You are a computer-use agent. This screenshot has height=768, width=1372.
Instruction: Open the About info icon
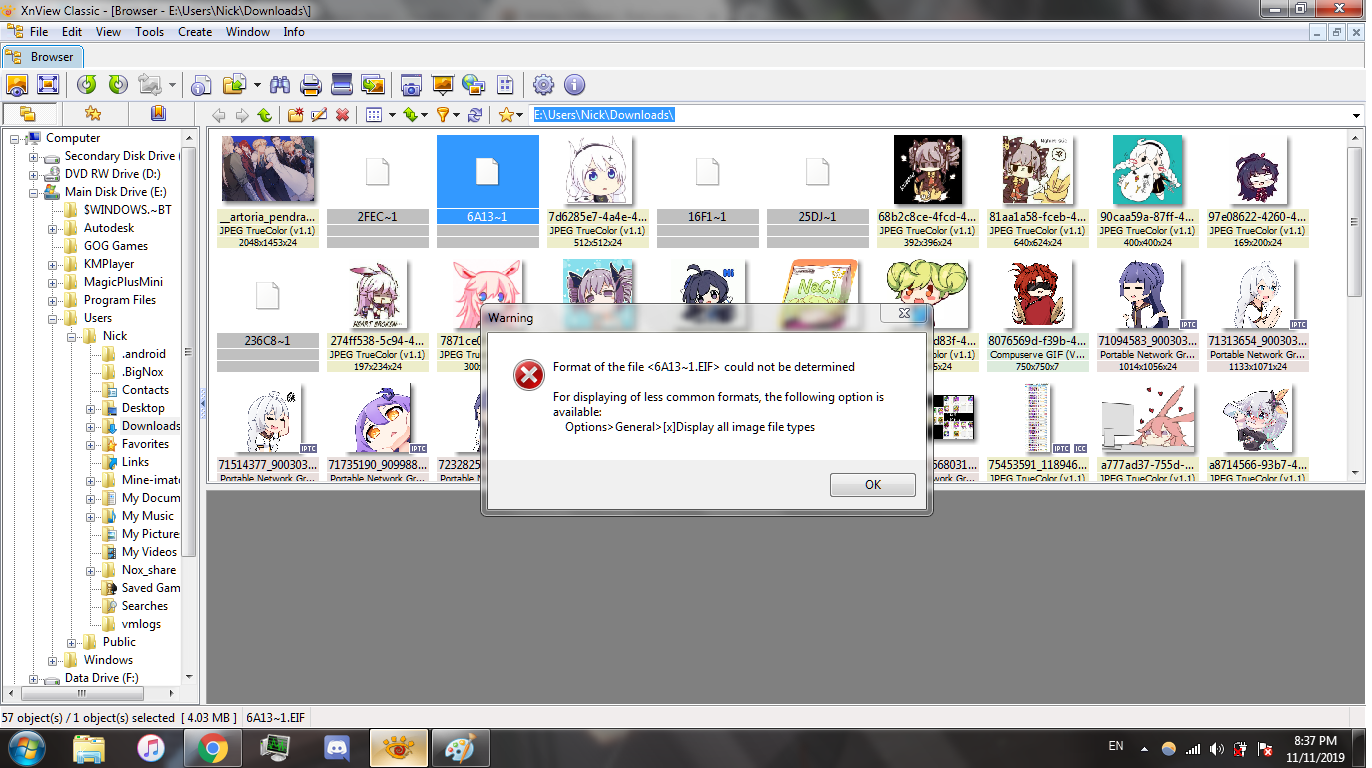click(x=574, y=85)
